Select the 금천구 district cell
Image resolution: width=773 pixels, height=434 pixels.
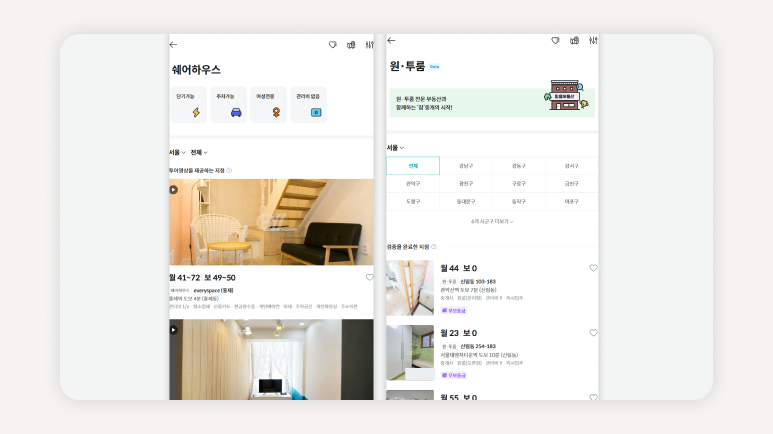571,183
